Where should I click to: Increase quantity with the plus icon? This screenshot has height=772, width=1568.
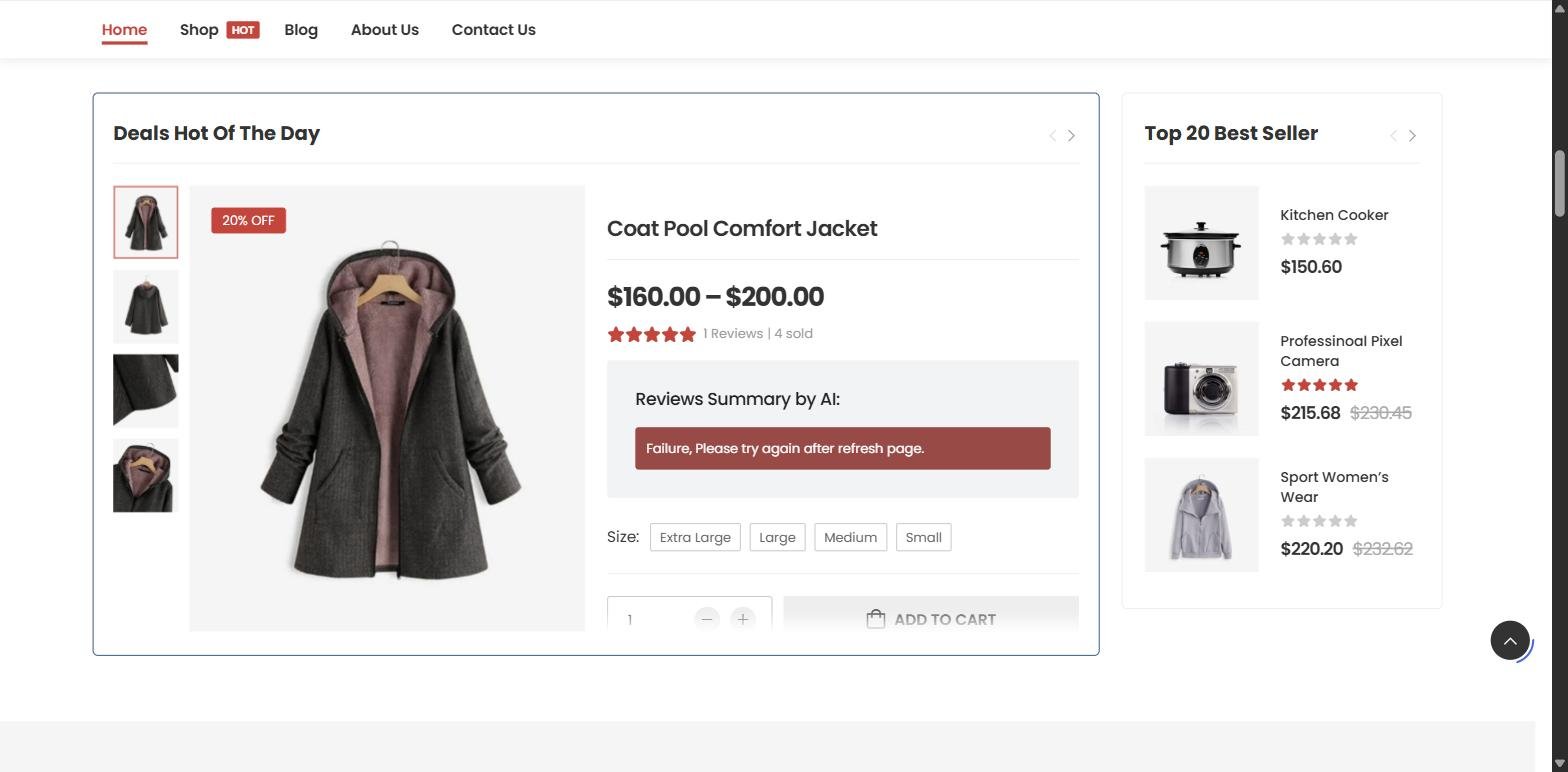742,619
